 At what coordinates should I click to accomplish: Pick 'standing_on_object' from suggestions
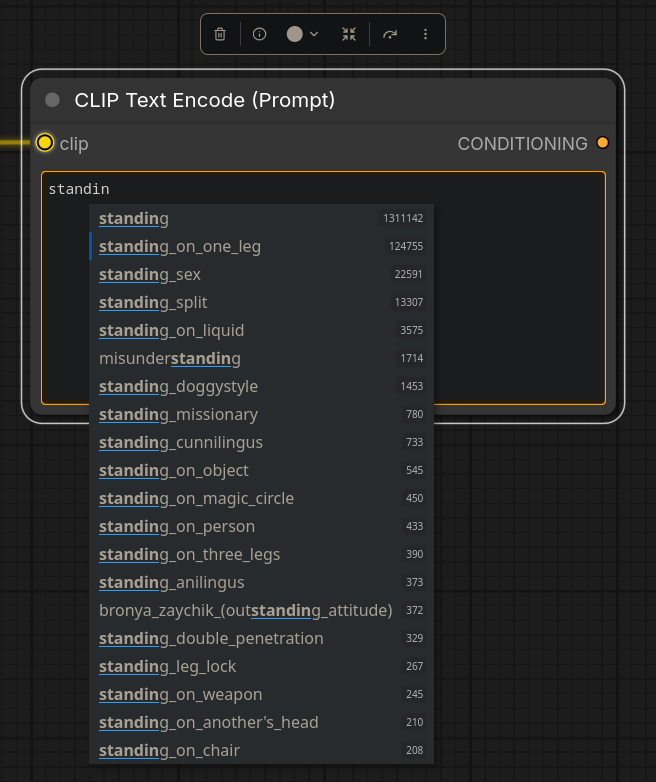261,470
